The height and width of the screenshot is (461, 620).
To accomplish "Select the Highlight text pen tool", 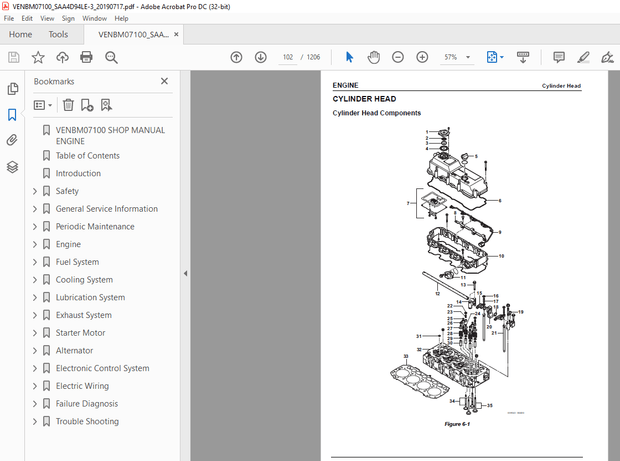I will [583, 57].
